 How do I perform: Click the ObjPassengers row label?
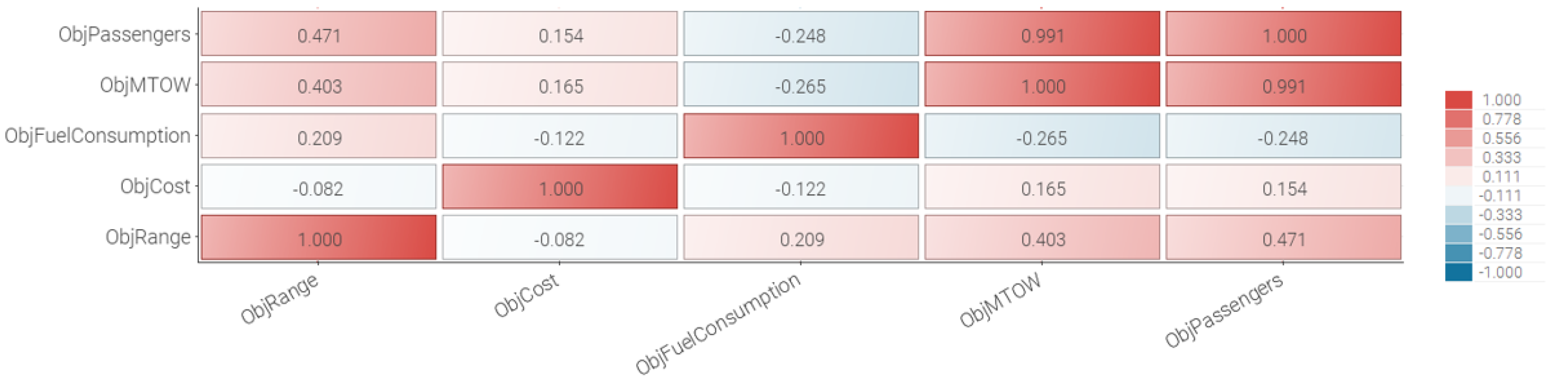tap(124, 35)
